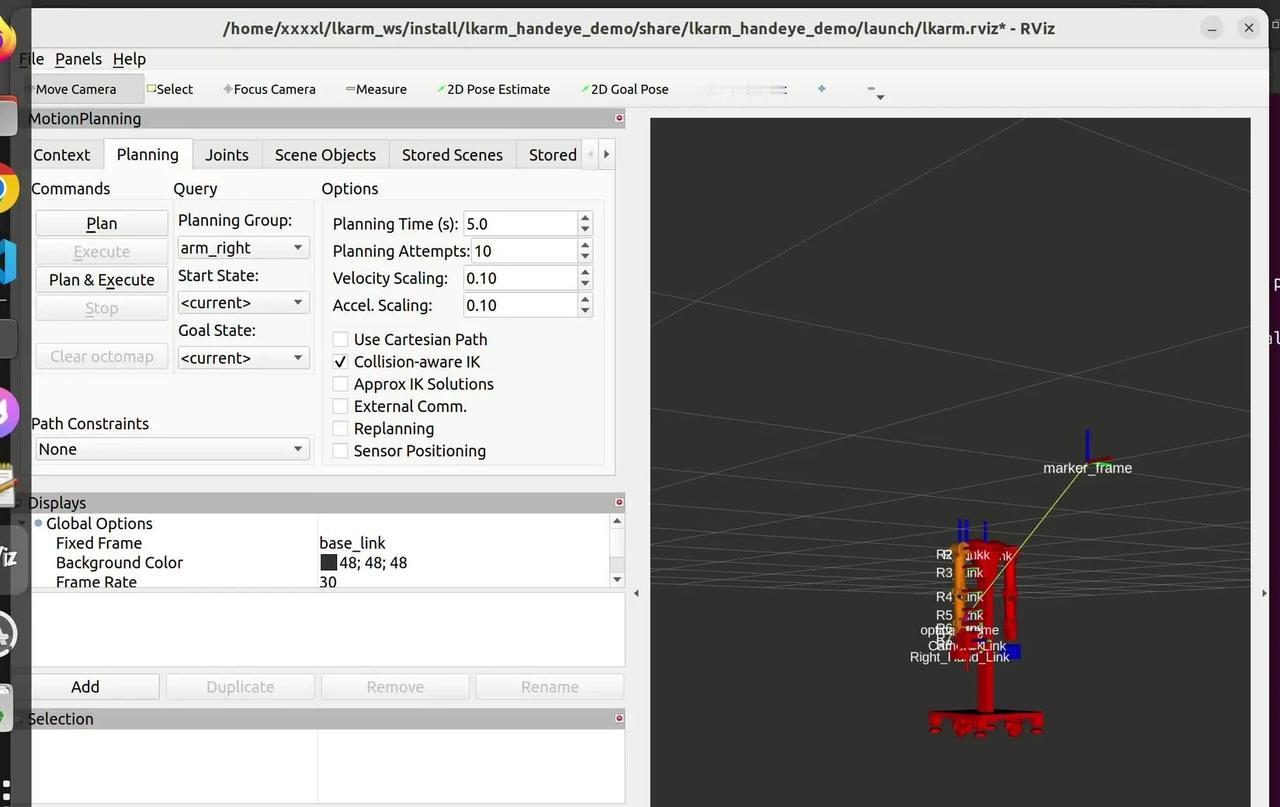Viewport: 1280px width, 807px height.
Task: Switch to the Stored Scenes tab
Action: (x=452, y=155)
